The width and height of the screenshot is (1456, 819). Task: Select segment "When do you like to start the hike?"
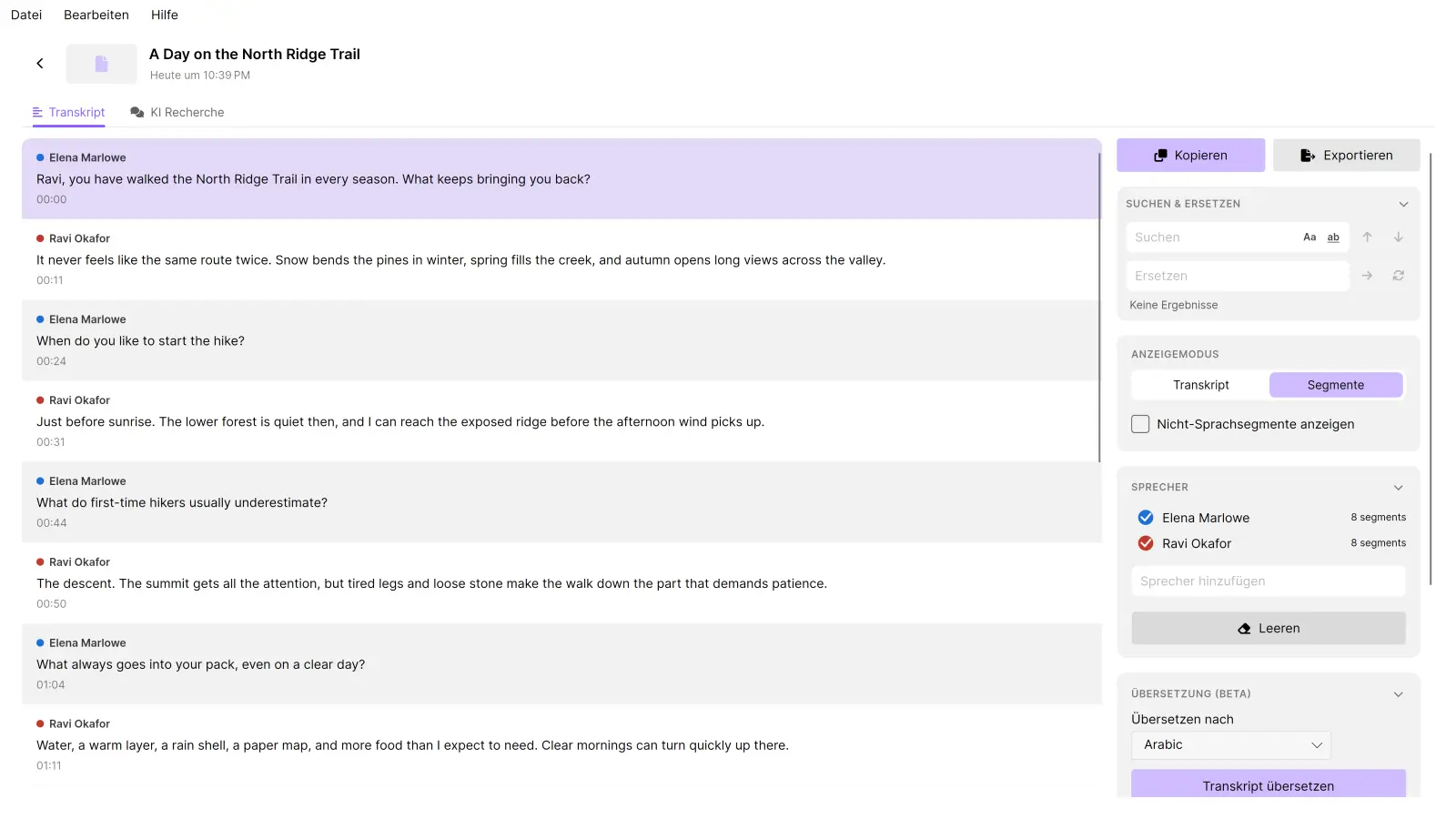tap(561, 340)
